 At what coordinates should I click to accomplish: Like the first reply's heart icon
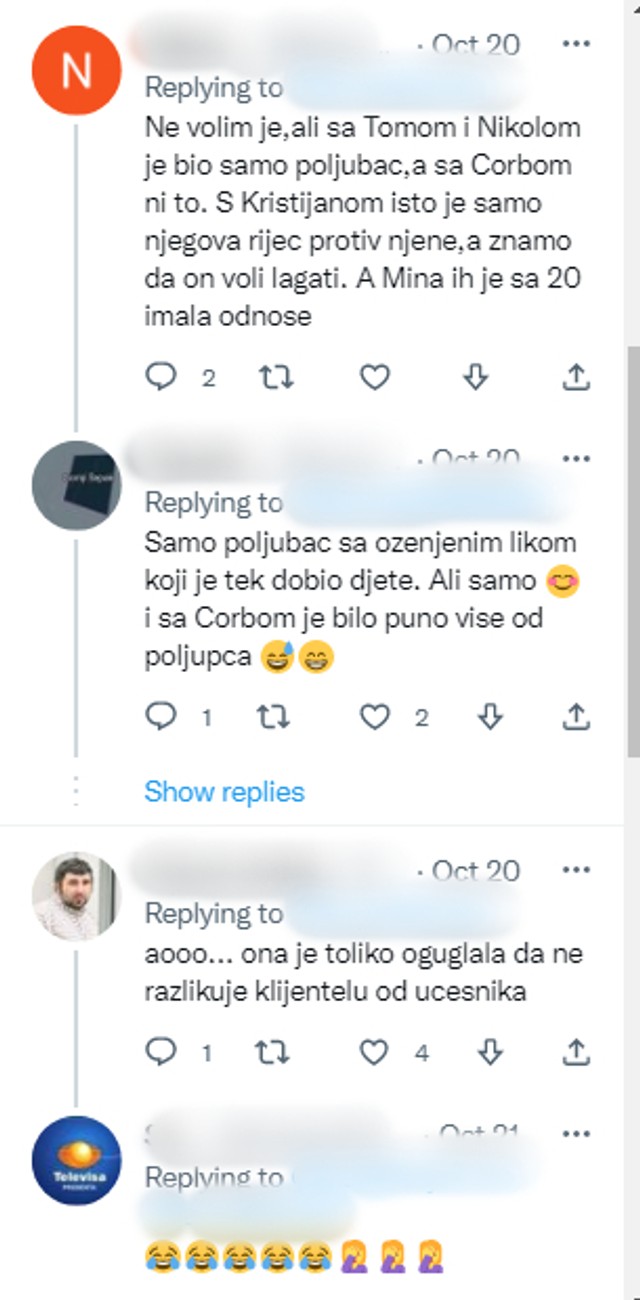(375, 377)
